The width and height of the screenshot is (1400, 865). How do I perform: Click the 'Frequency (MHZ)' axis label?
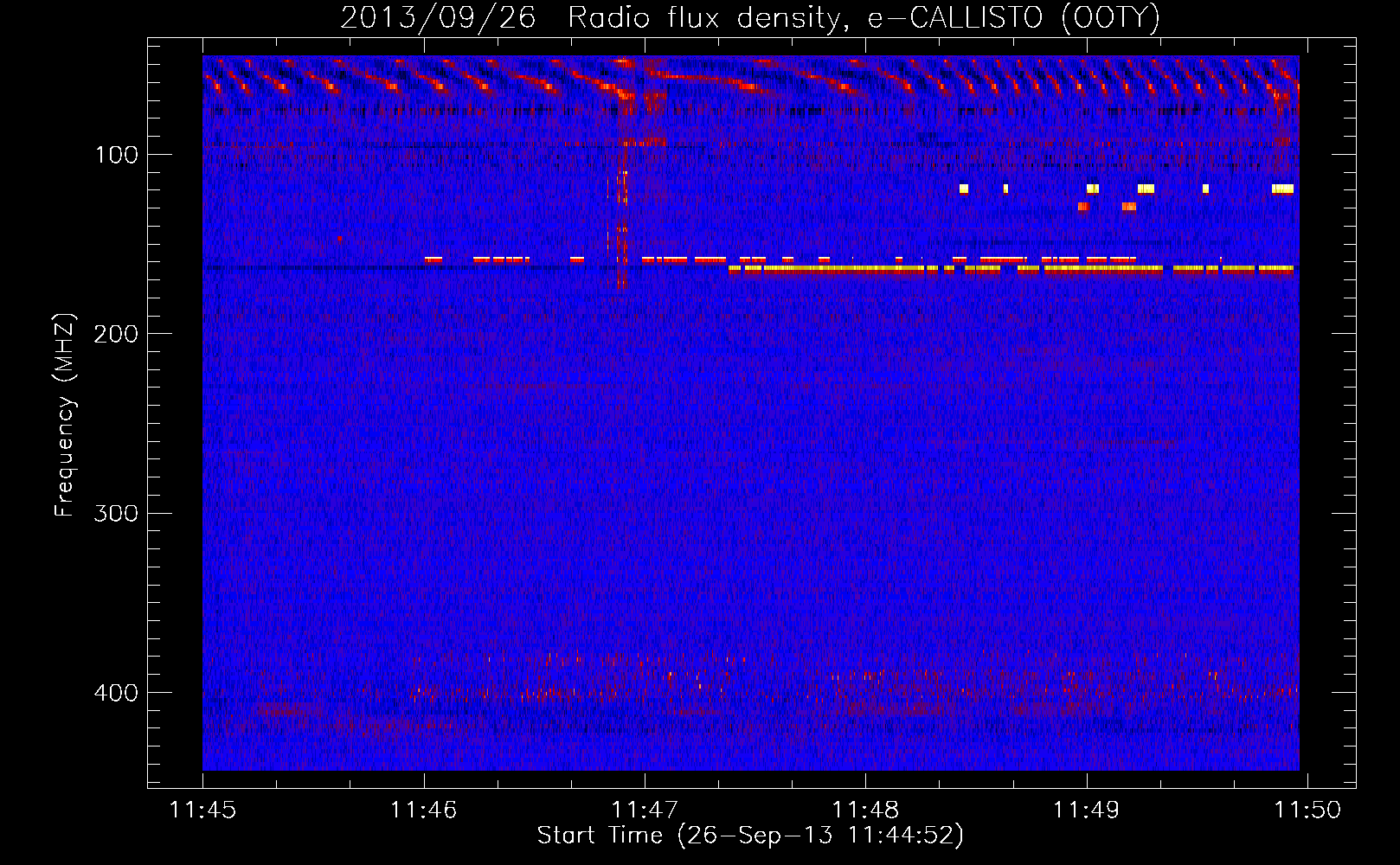65,415
